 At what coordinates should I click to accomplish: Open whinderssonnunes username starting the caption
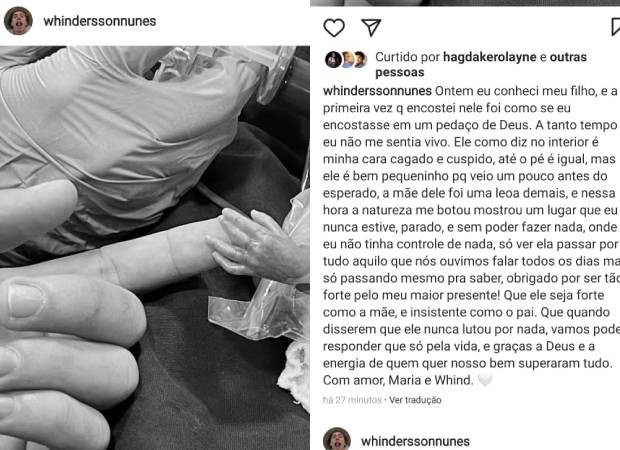coord(377,91)
